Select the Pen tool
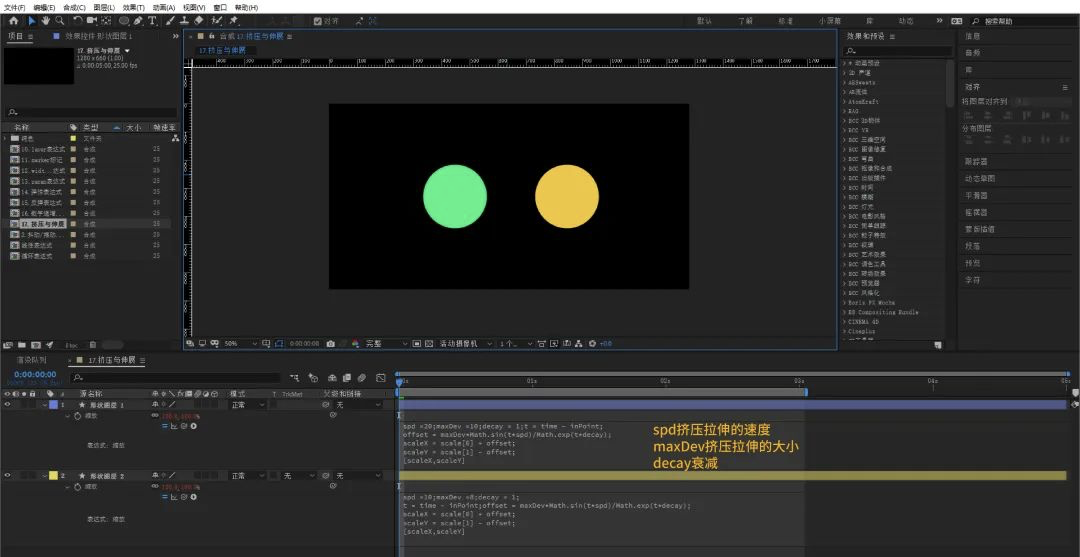1080x557 pixels. (x=138, y=21)
